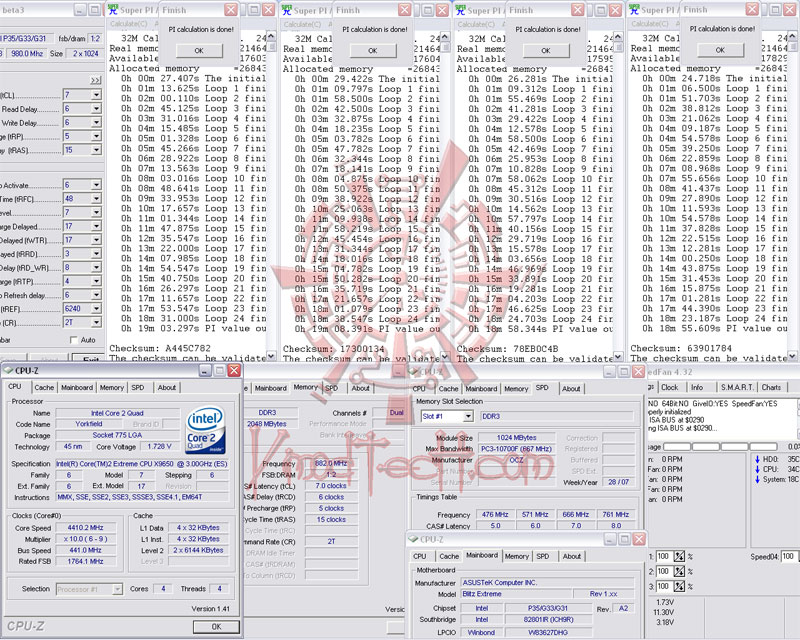The height and width of the screenshot is (640, 800).
Task: Open the tRTP dropdown showing 4
Action: 96,281
